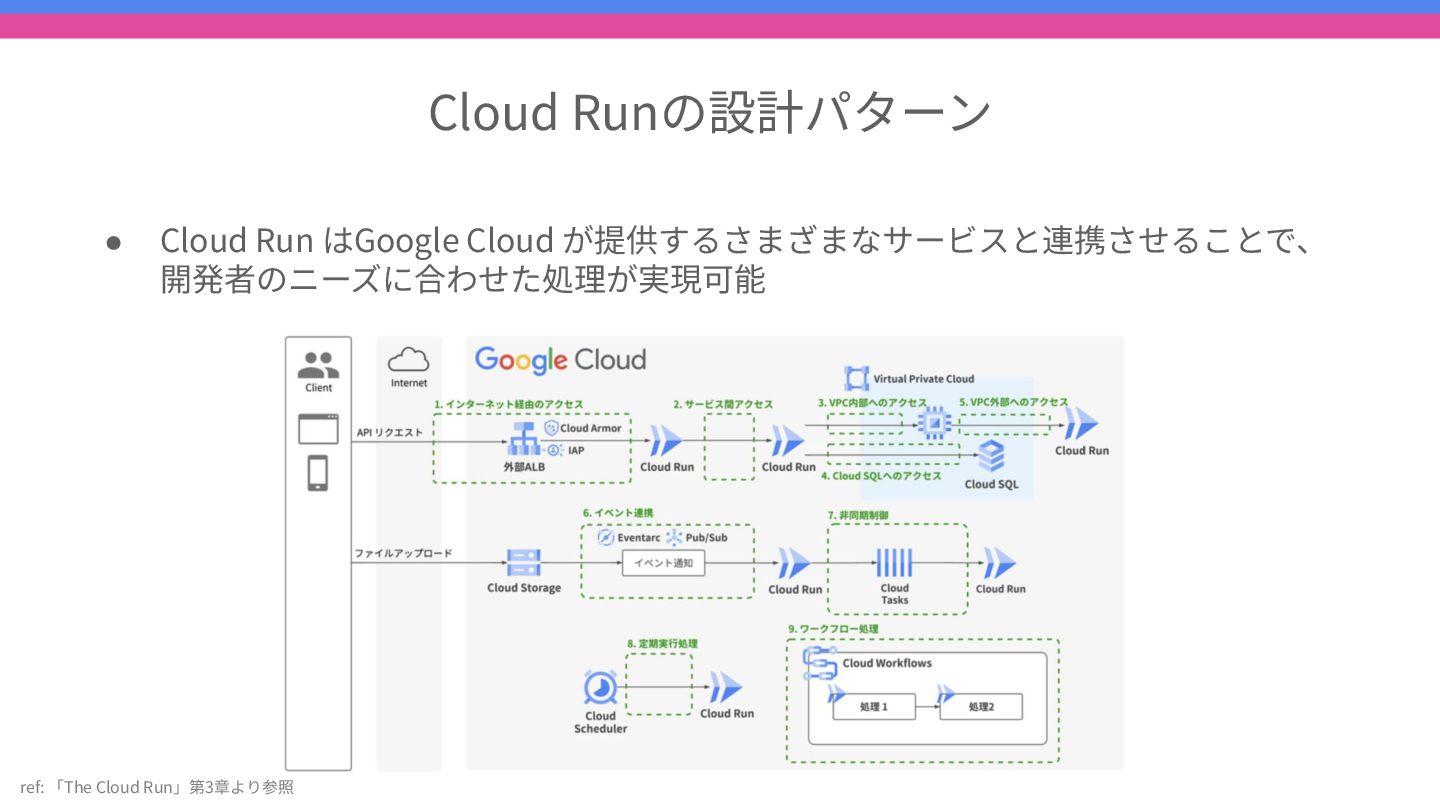Select the Cloud Run icon after Cloud Scheduler
The width and height of the screenshot is (1440, 810).
[726, 688]
